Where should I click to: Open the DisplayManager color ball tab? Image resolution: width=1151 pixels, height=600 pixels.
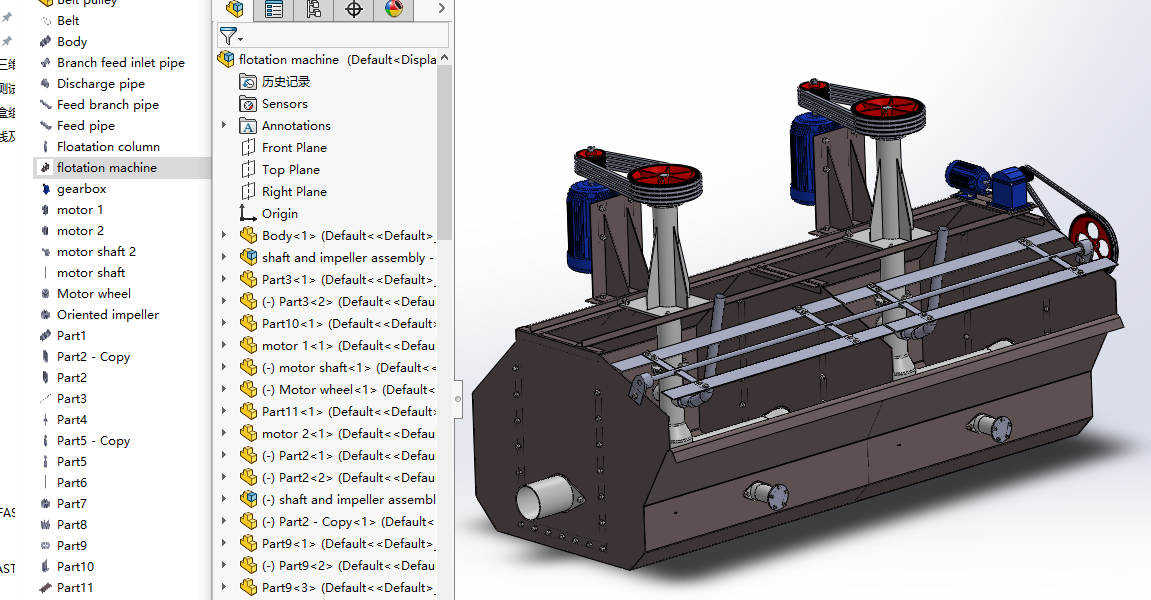coord(393,9)
